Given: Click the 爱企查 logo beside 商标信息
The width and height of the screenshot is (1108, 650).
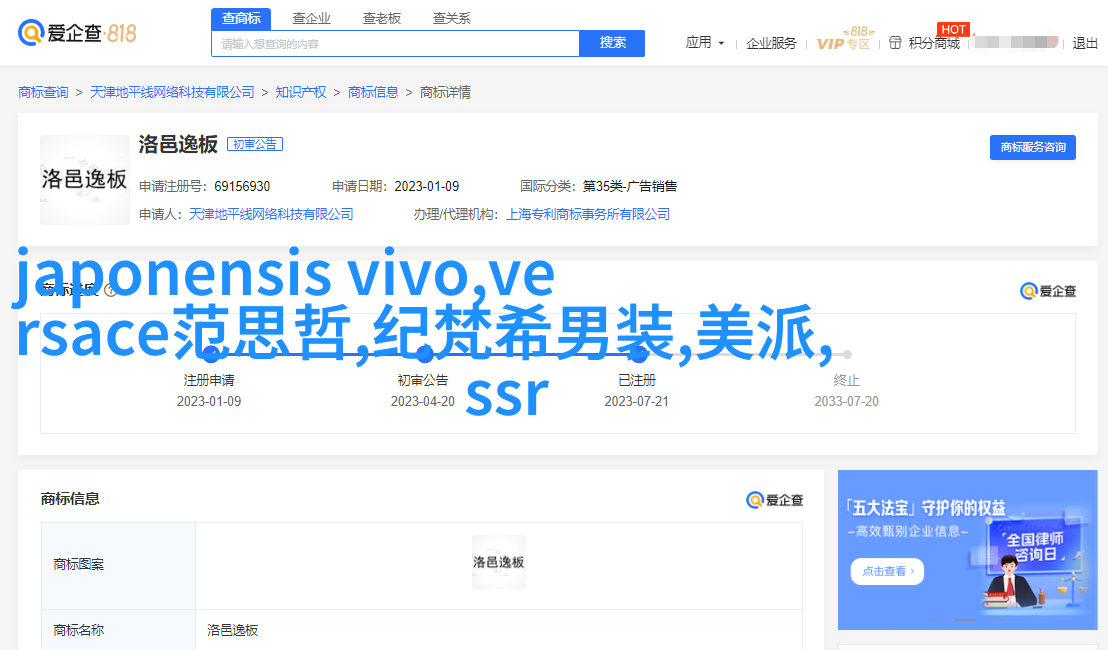Looking at the screenshot, I should tap(774, 500).
